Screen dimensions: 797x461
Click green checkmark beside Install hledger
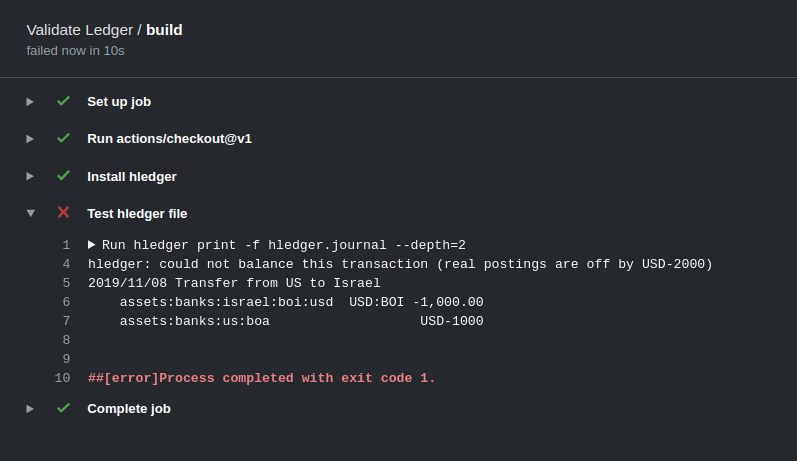pos(64,176)
